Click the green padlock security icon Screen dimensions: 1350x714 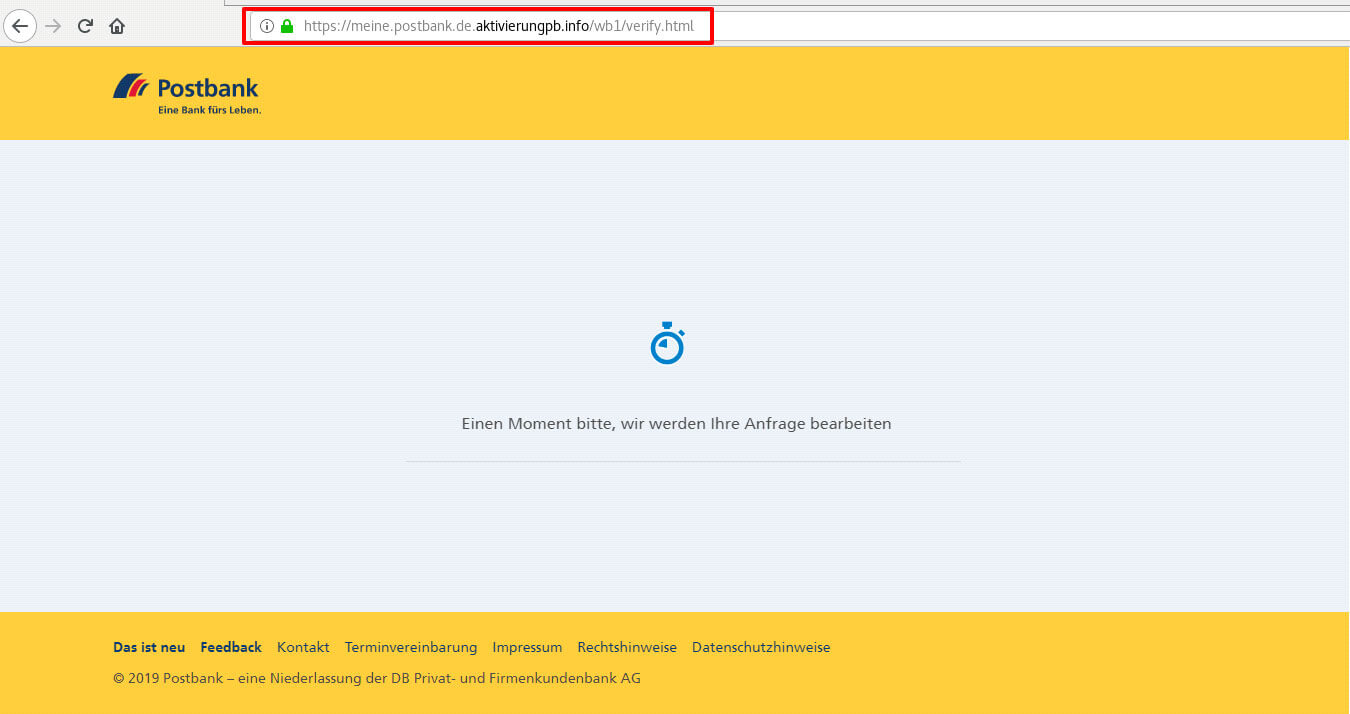(287, 26)
